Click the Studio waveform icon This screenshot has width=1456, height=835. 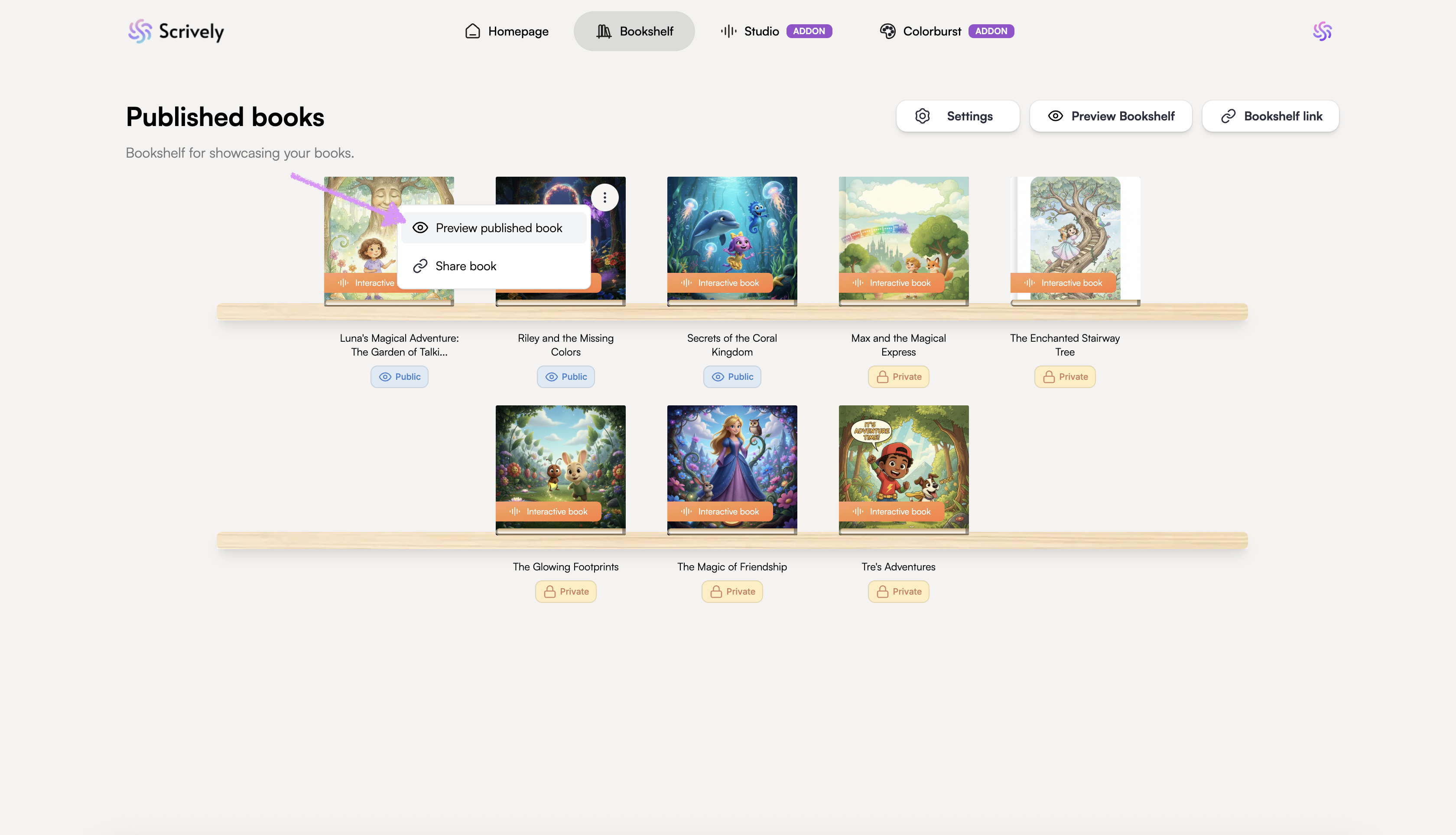[728, 31]
